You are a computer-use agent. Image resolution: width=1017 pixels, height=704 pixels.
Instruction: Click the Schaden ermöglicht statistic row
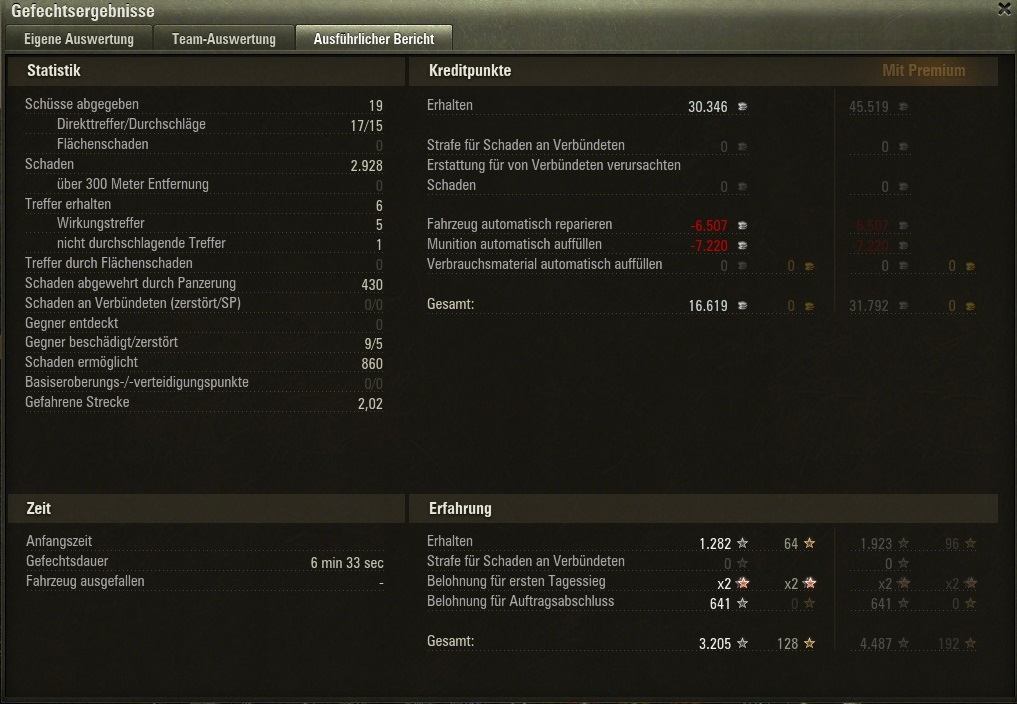[x=204, y=363]
